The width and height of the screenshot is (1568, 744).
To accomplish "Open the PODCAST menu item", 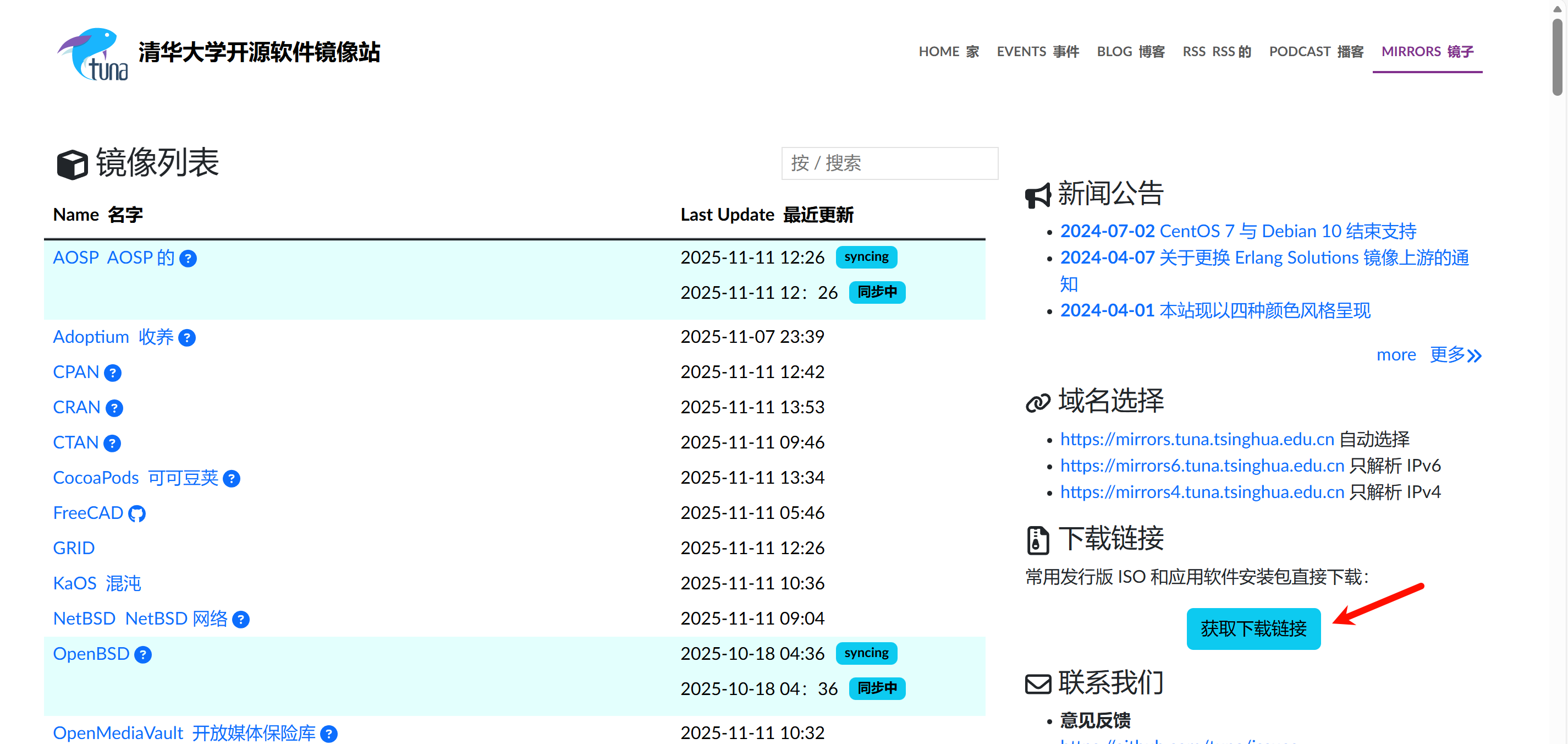I will [1316, 52].
